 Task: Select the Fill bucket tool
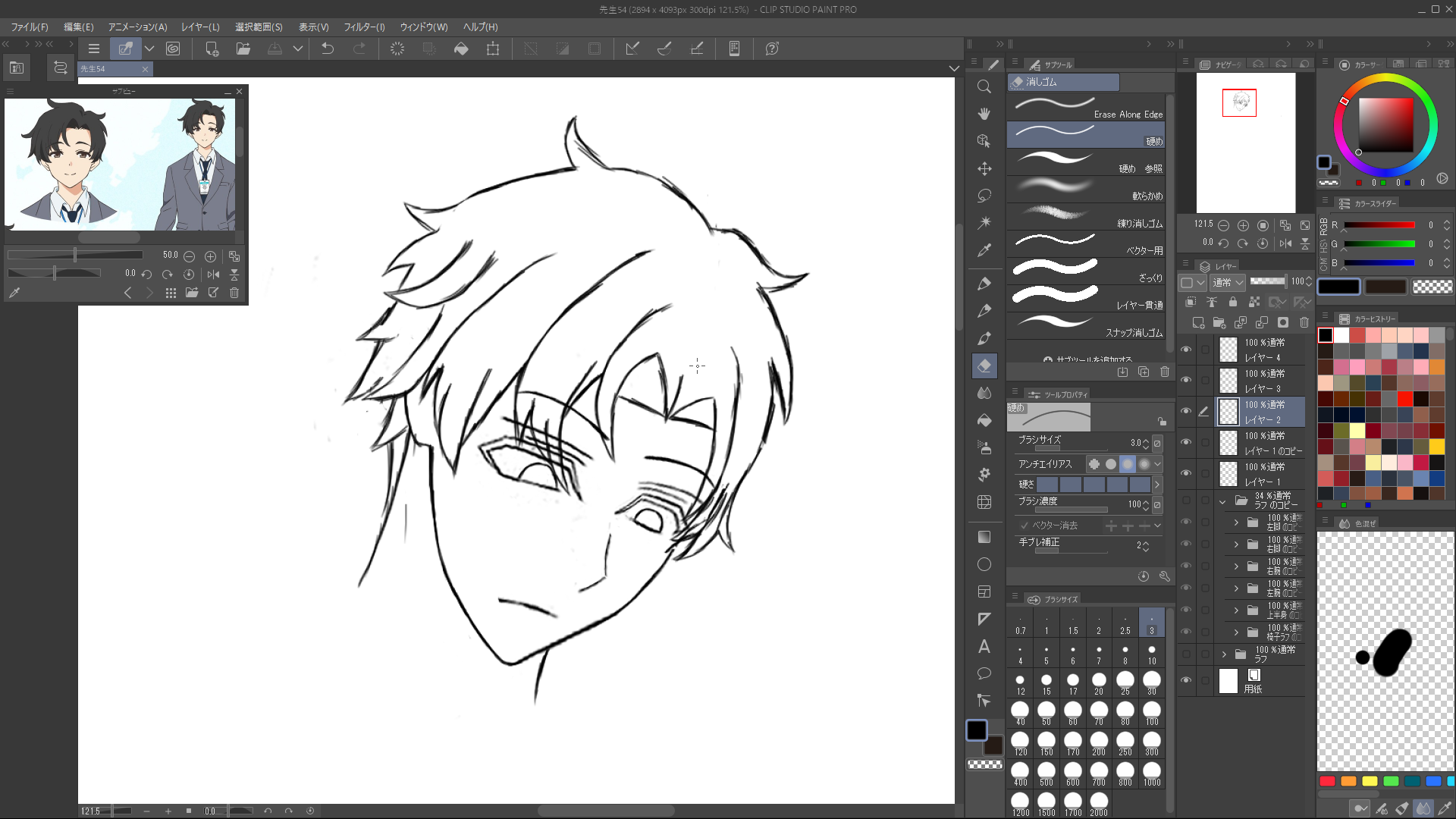point(984,420)
